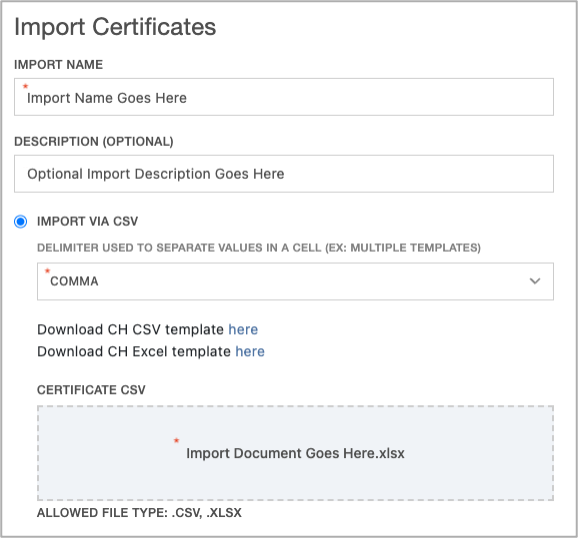This screenshot has height=538, width=578.
Task: Click the CERTIFICATE CSV label
Action: pyautogui.click(x=91, y=390)
